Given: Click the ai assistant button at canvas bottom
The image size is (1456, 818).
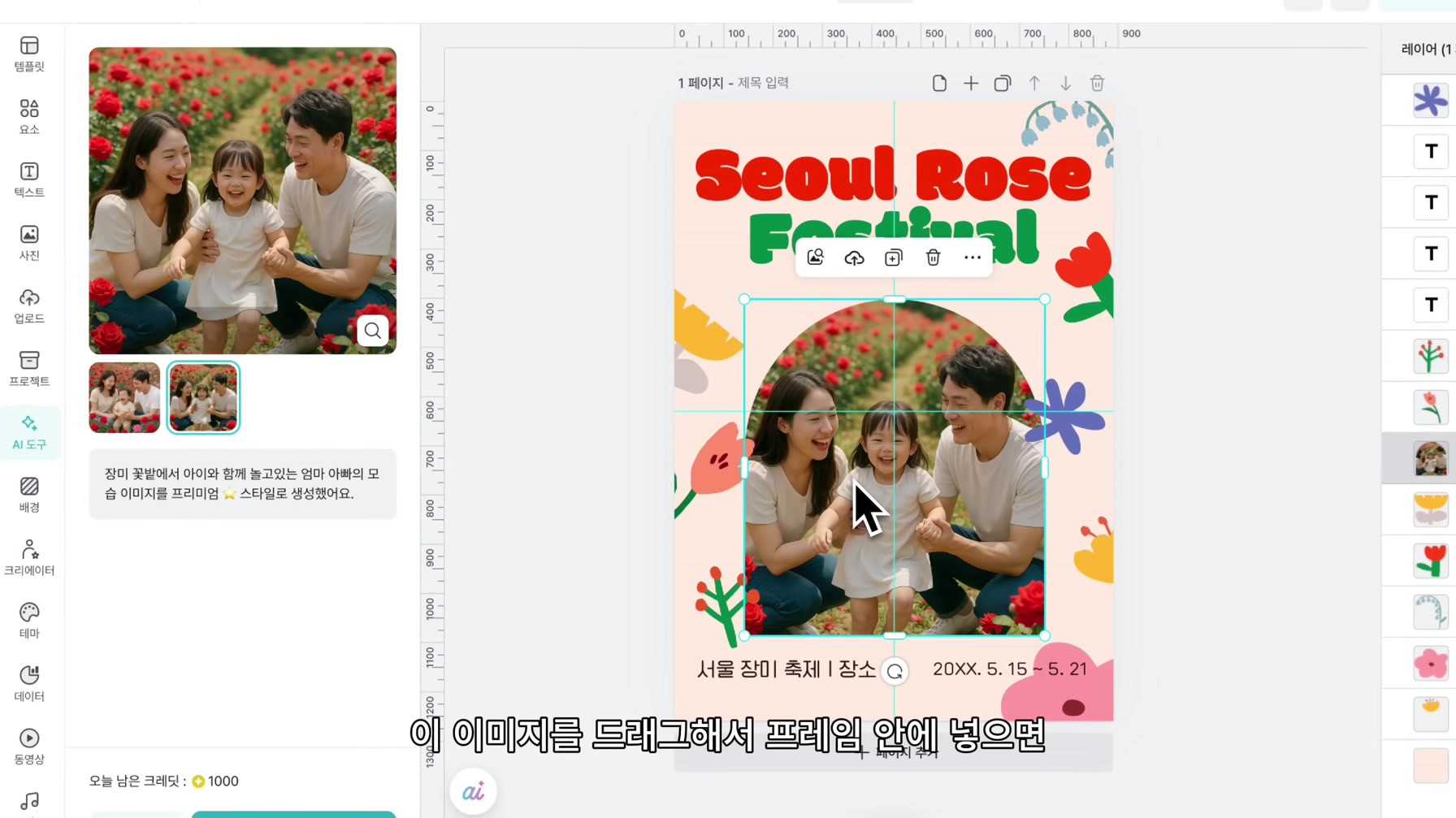Looking at the screenshot, I should click(x=473, y=791).
